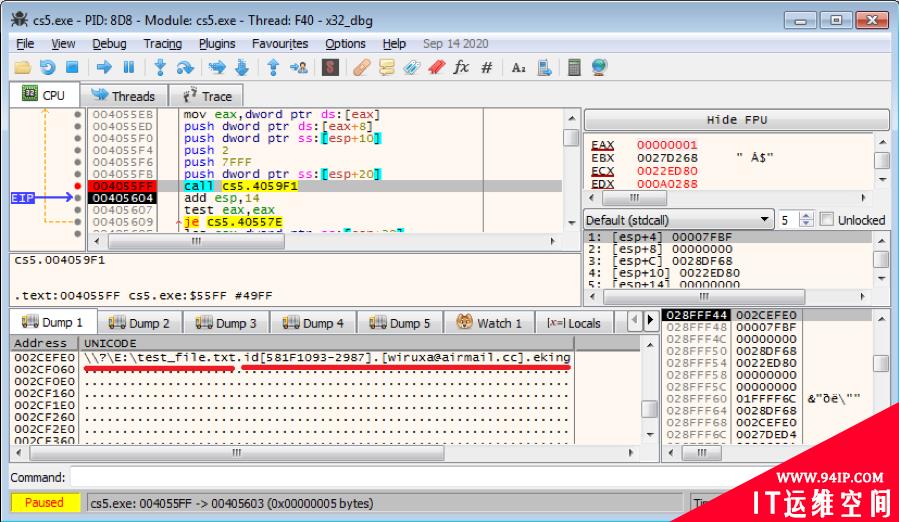899x522 pixels.
Task: Open the Options menu
Action: [x=345, y=44]
